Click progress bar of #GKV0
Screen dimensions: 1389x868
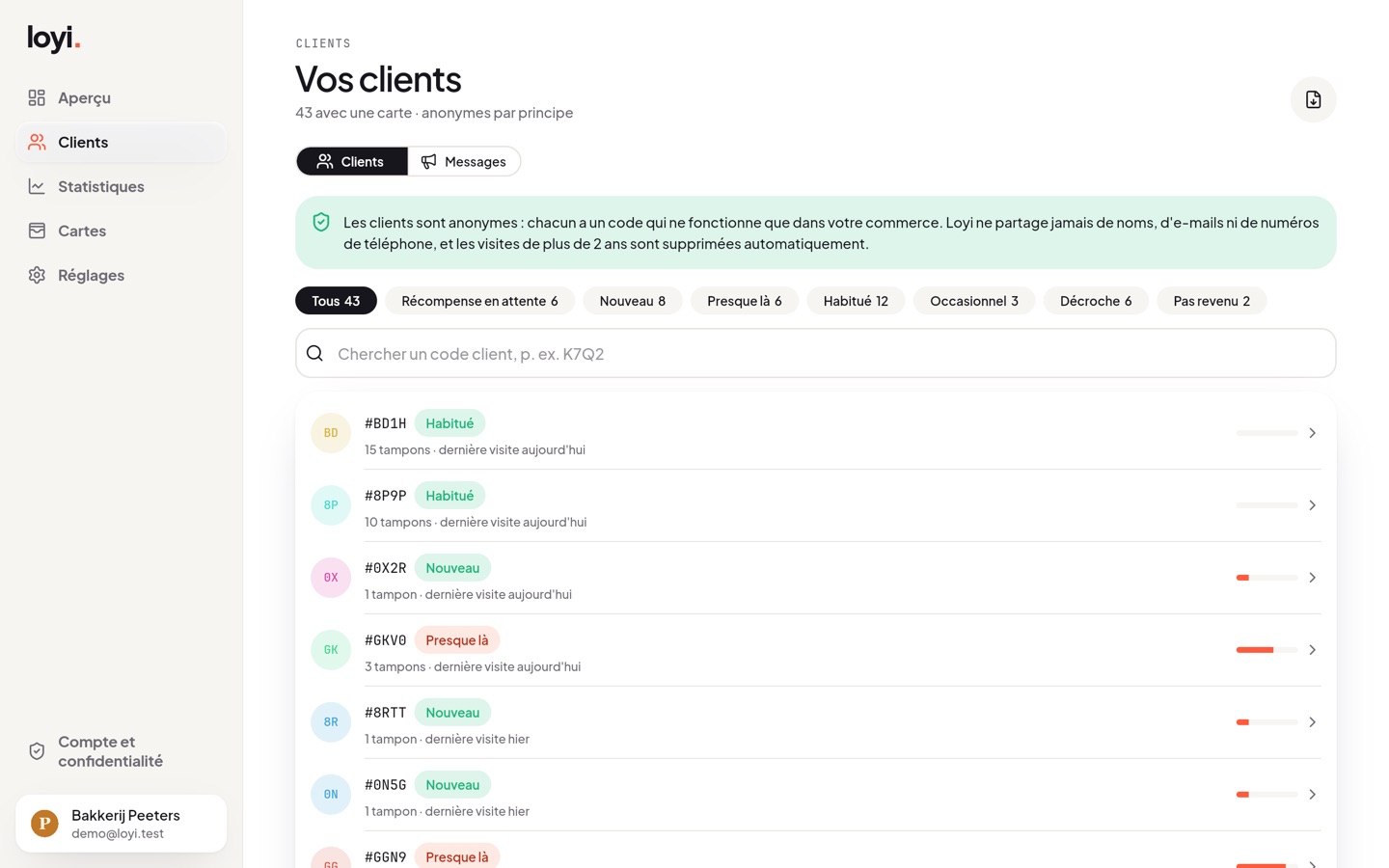pos(1266,650)
